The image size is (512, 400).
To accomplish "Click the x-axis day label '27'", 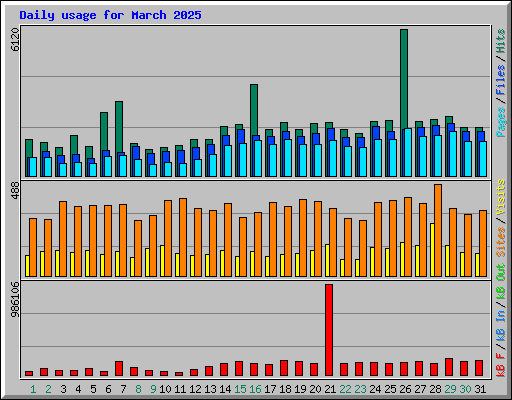I will 420,389.
